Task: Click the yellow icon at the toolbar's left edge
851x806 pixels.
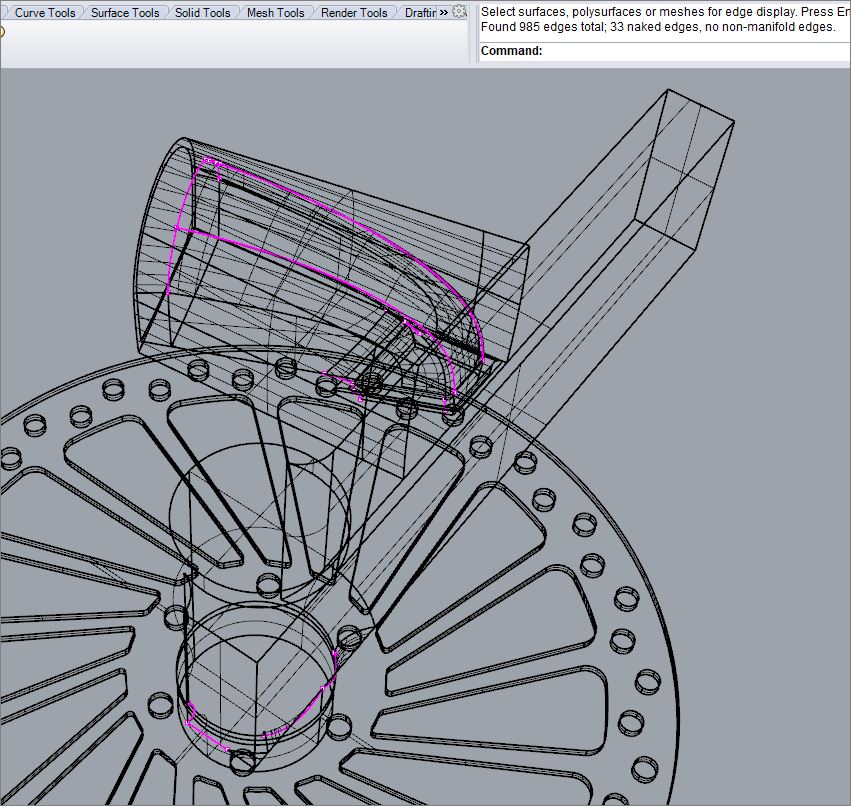Action: [x=2, y=31]
